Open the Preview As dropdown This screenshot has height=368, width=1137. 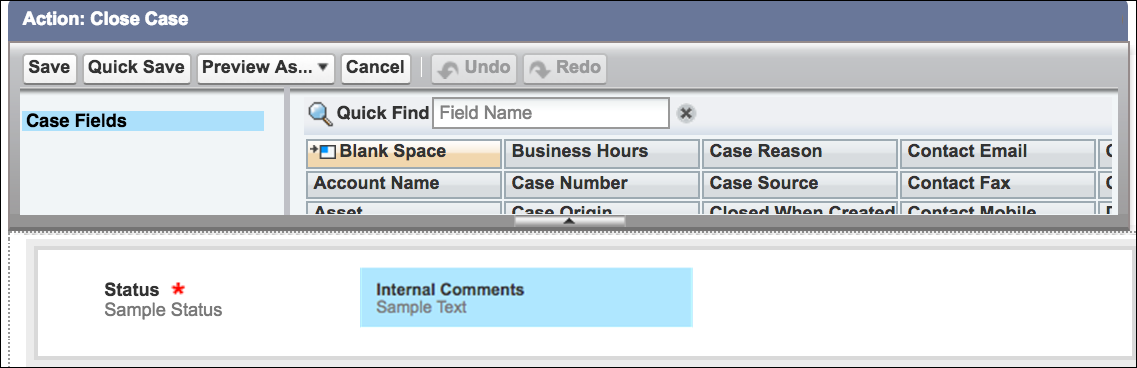(265, 68)
